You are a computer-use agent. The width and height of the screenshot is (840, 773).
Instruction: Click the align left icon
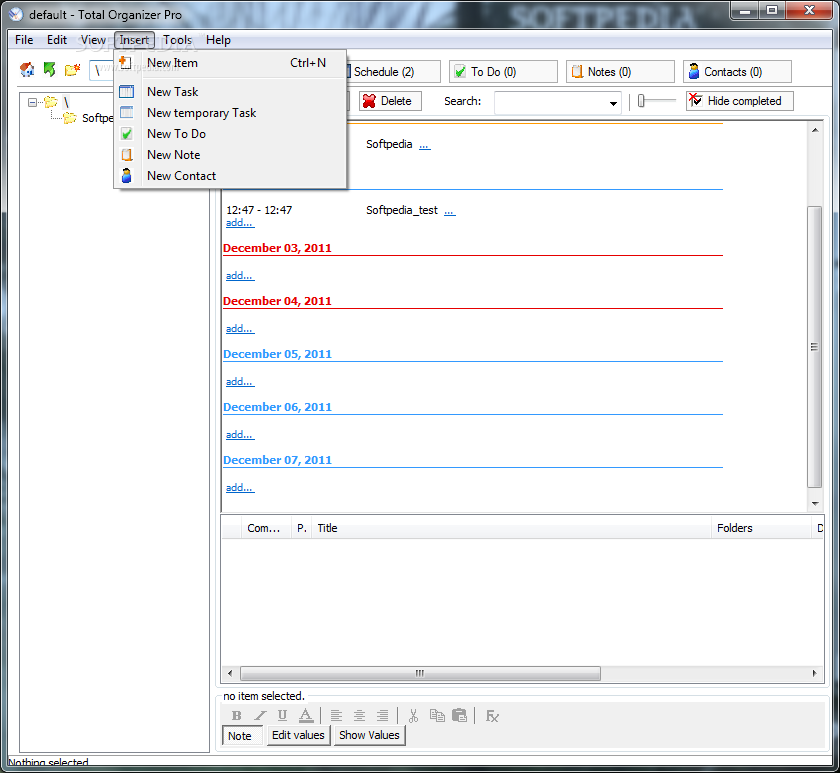(x=336, y=716)
